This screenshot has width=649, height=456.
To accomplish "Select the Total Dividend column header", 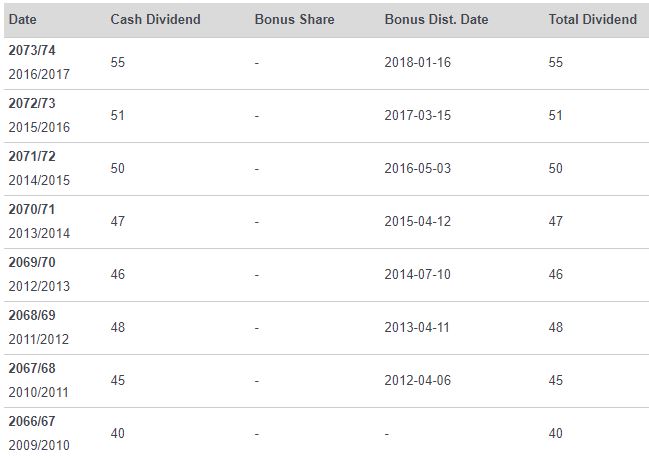I will click(x=592, y=19).
